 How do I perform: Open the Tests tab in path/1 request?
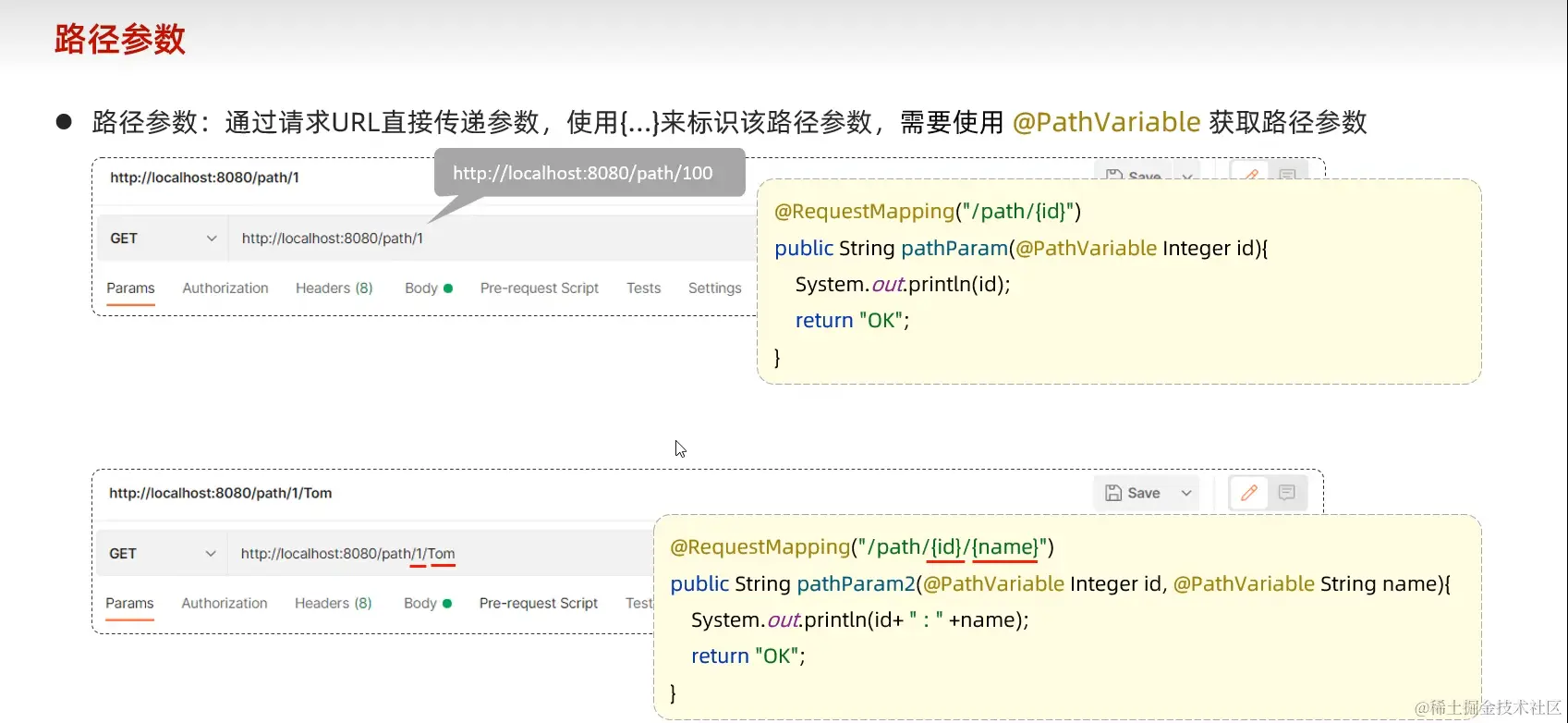643,288
